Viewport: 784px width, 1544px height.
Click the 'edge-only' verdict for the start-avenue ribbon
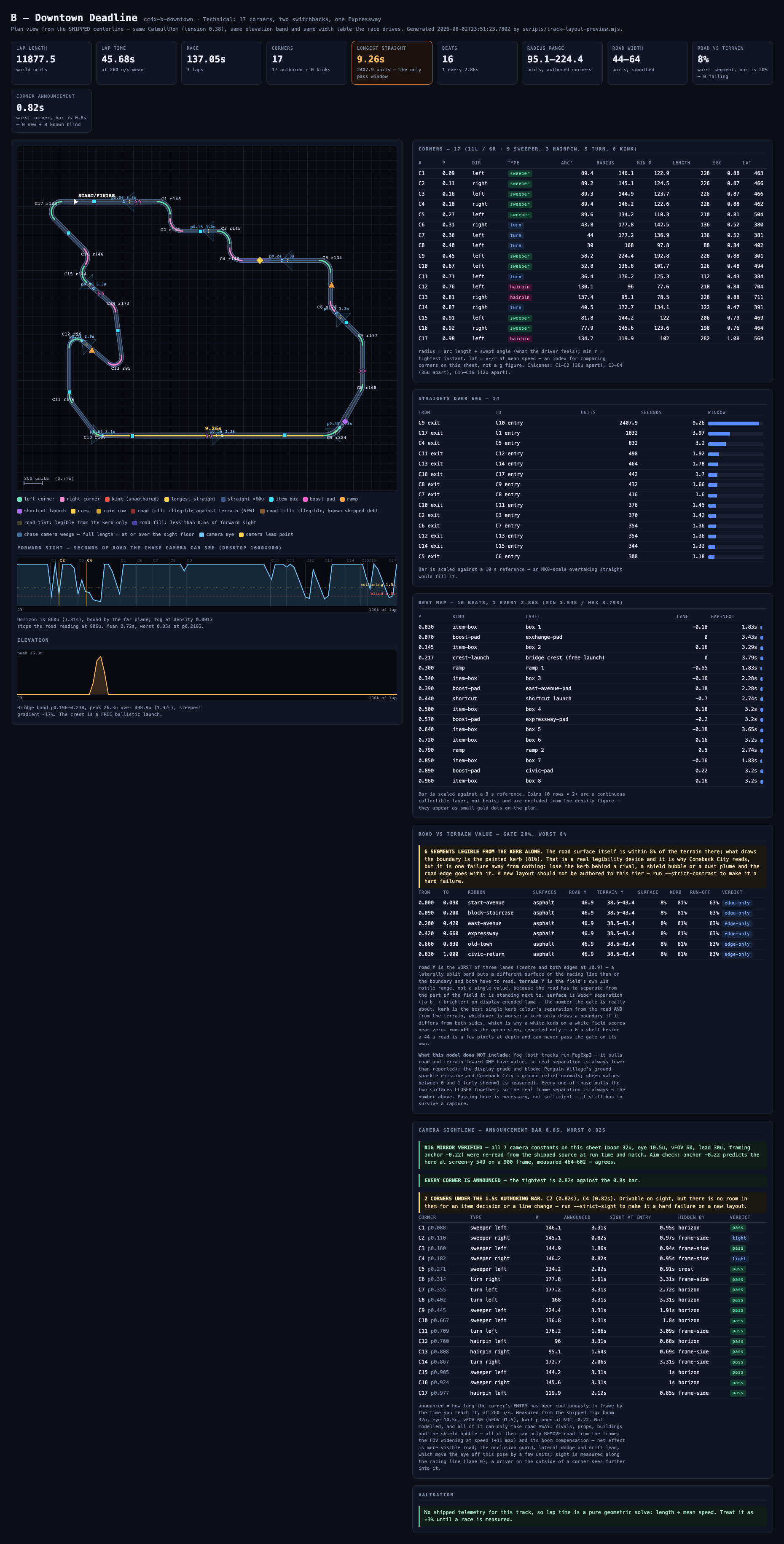click(x=737, y=903)
